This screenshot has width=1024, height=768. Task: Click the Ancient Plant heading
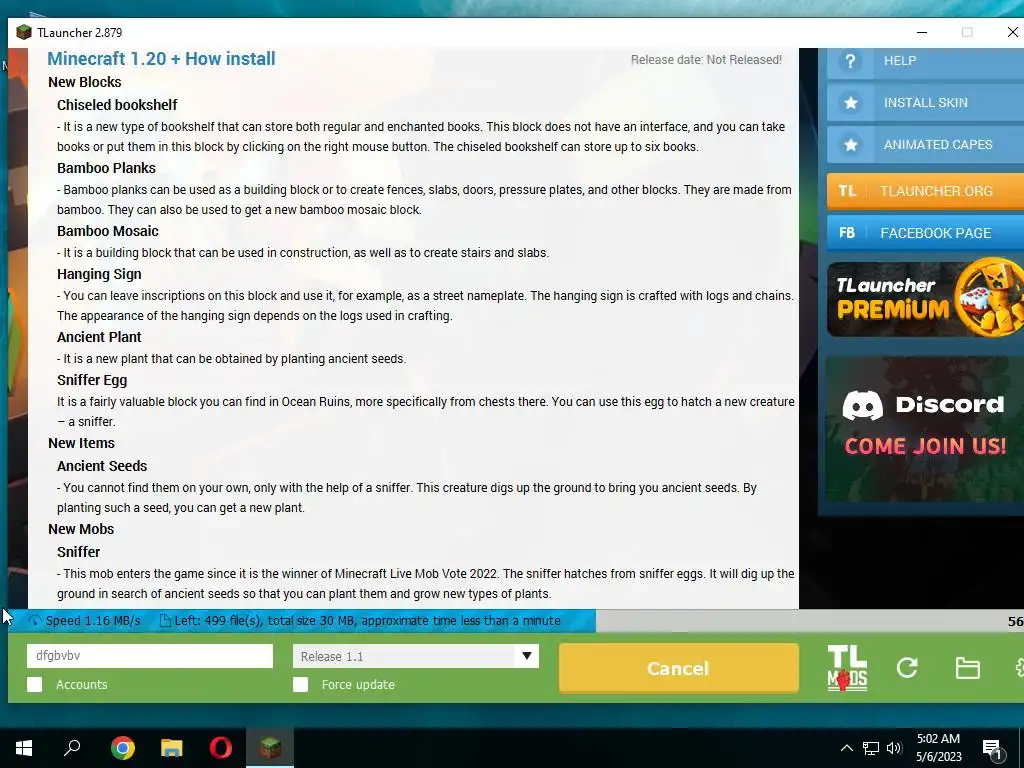(99, 337)
